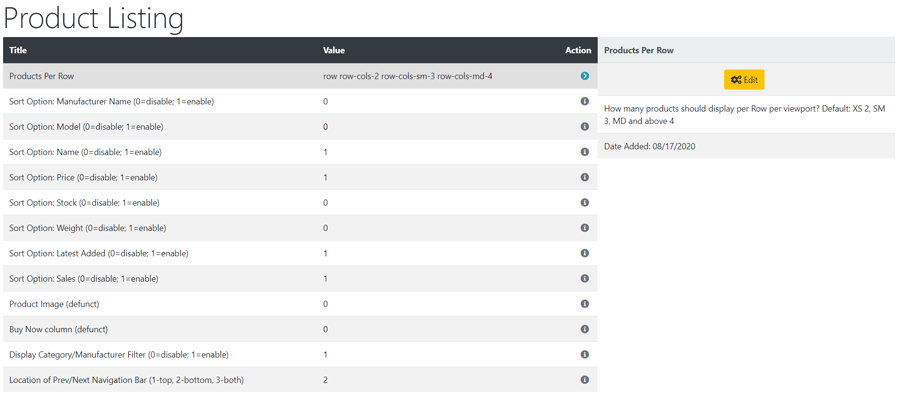
Task: Select Sort Option: Price row title
Action: 83,178
